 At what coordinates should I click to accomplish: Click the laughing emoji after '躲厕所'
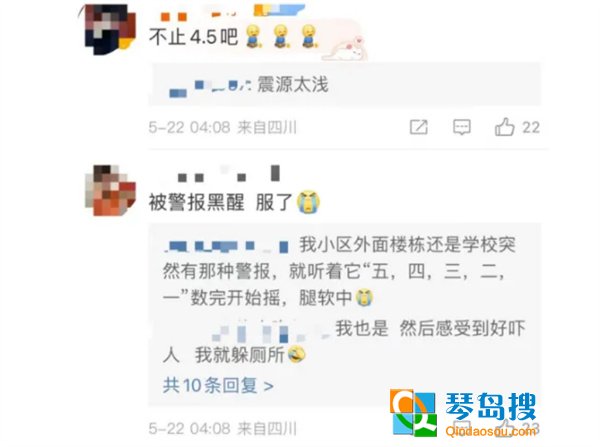(297, 354)
